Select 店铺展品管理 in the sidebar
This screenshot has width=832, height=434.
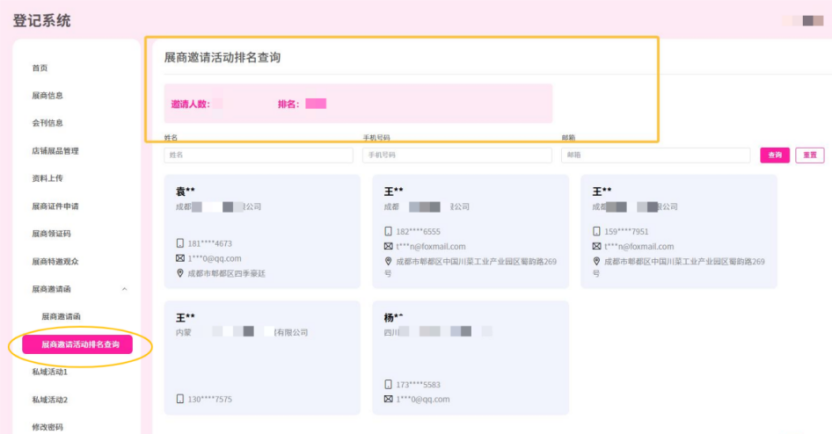(x=55, y=151)
